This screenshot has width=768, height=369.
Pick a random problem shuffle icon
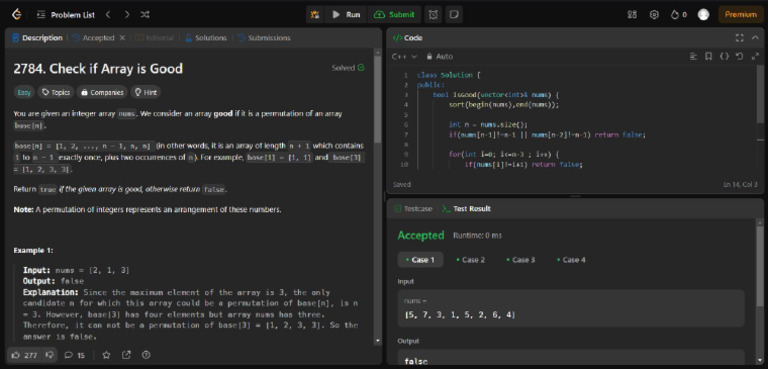145,15
